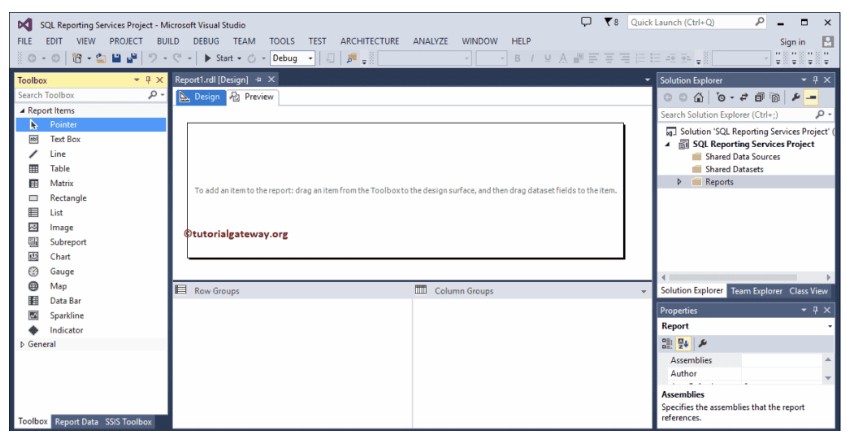Click the Open File folder icon

click(101, 58)
